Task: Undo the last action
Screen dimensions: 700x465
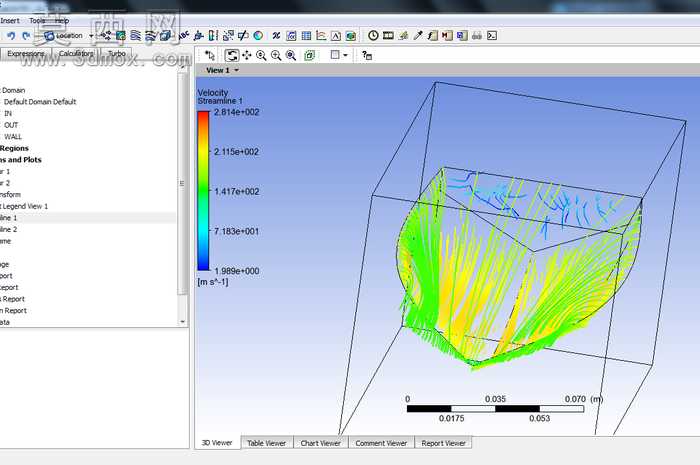Action: [11, 36]
